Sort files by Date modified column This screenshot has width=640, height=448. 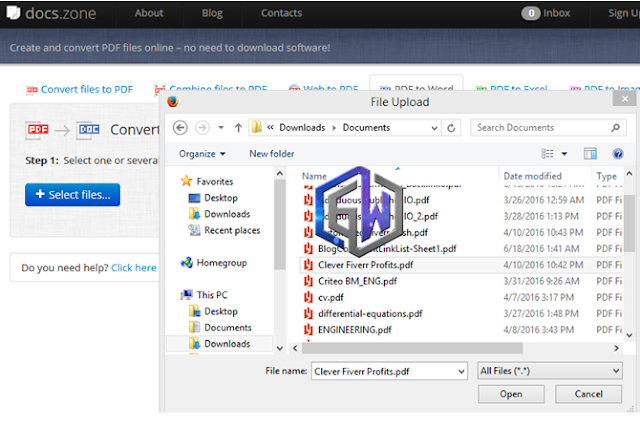(532, 176)
